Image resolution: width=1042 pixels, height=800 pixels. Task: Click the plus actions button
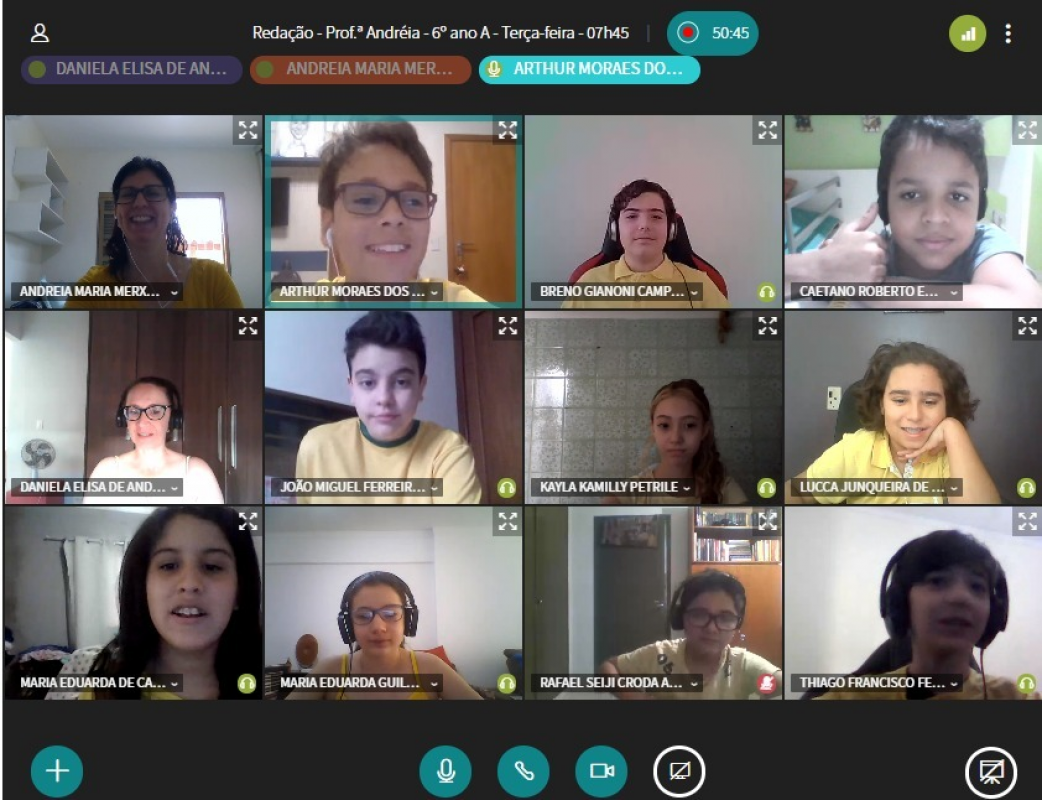(57, 771)
